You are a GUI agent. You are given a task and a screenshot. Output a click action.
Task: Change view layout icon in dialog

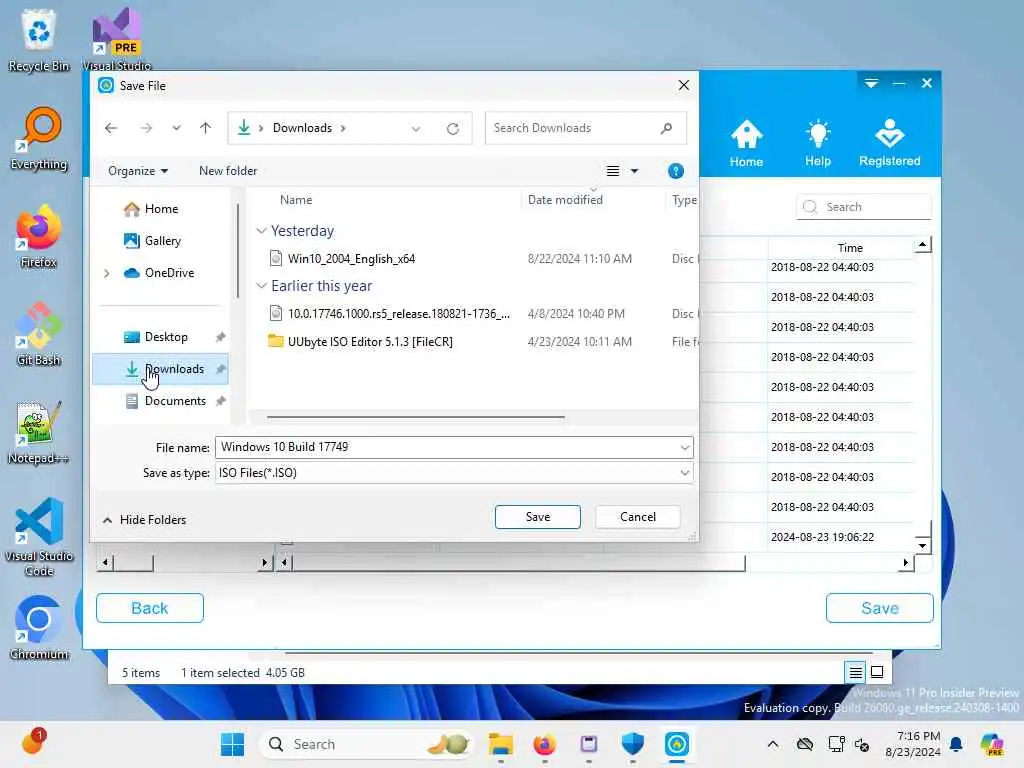613,171
